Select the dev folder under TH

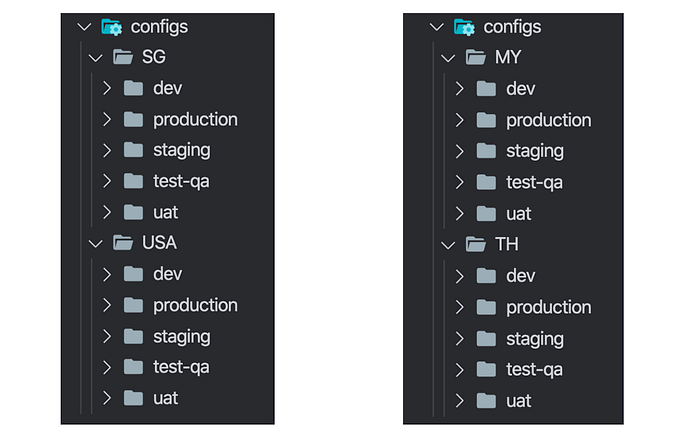click(520, 276)
